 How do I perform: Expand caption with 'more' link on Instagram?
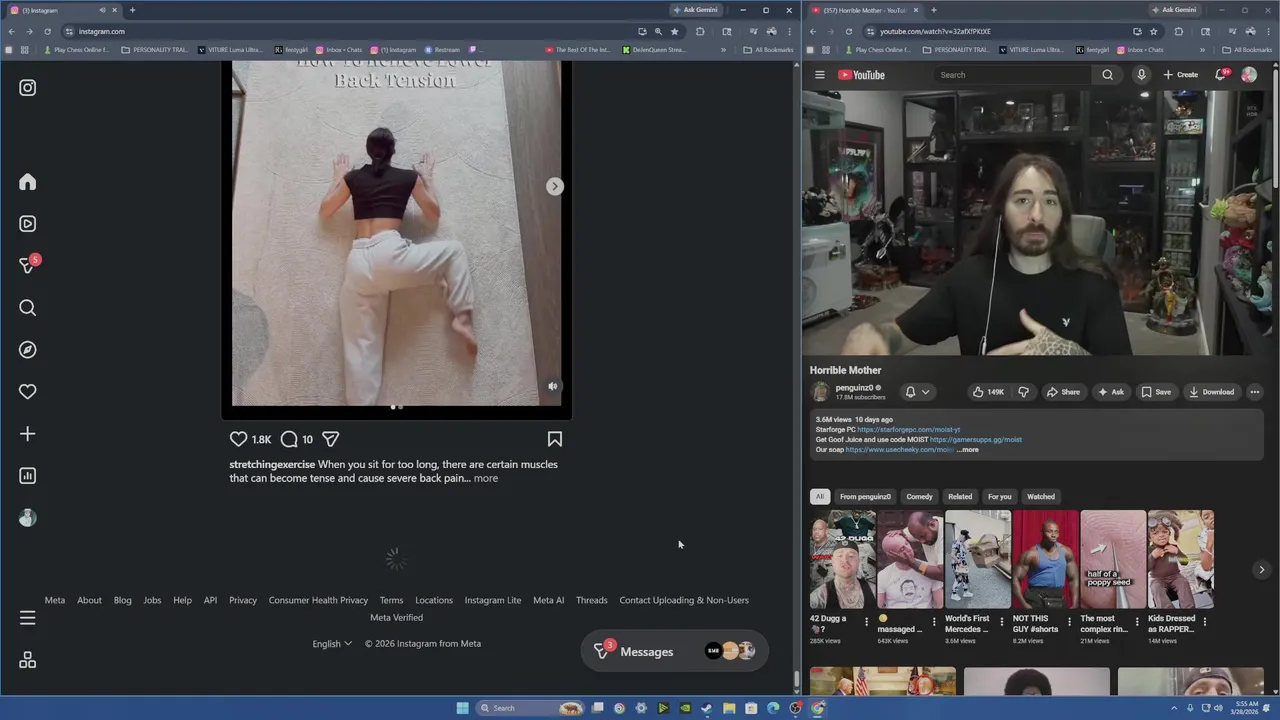click(x=485, y=478)
